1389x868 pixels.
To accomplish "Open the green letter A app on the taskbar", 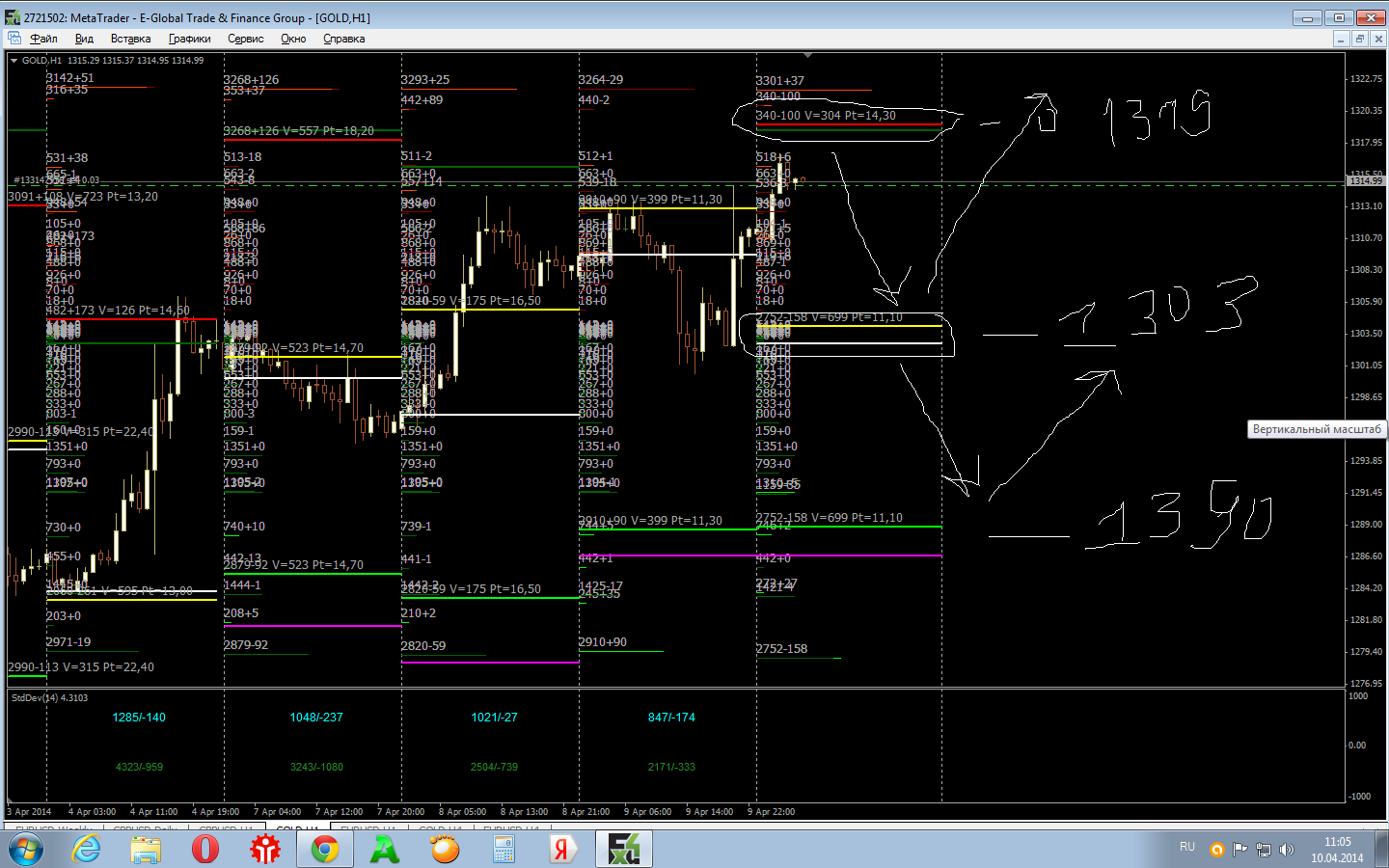I will pyautogui.click(x=385, y=849).
